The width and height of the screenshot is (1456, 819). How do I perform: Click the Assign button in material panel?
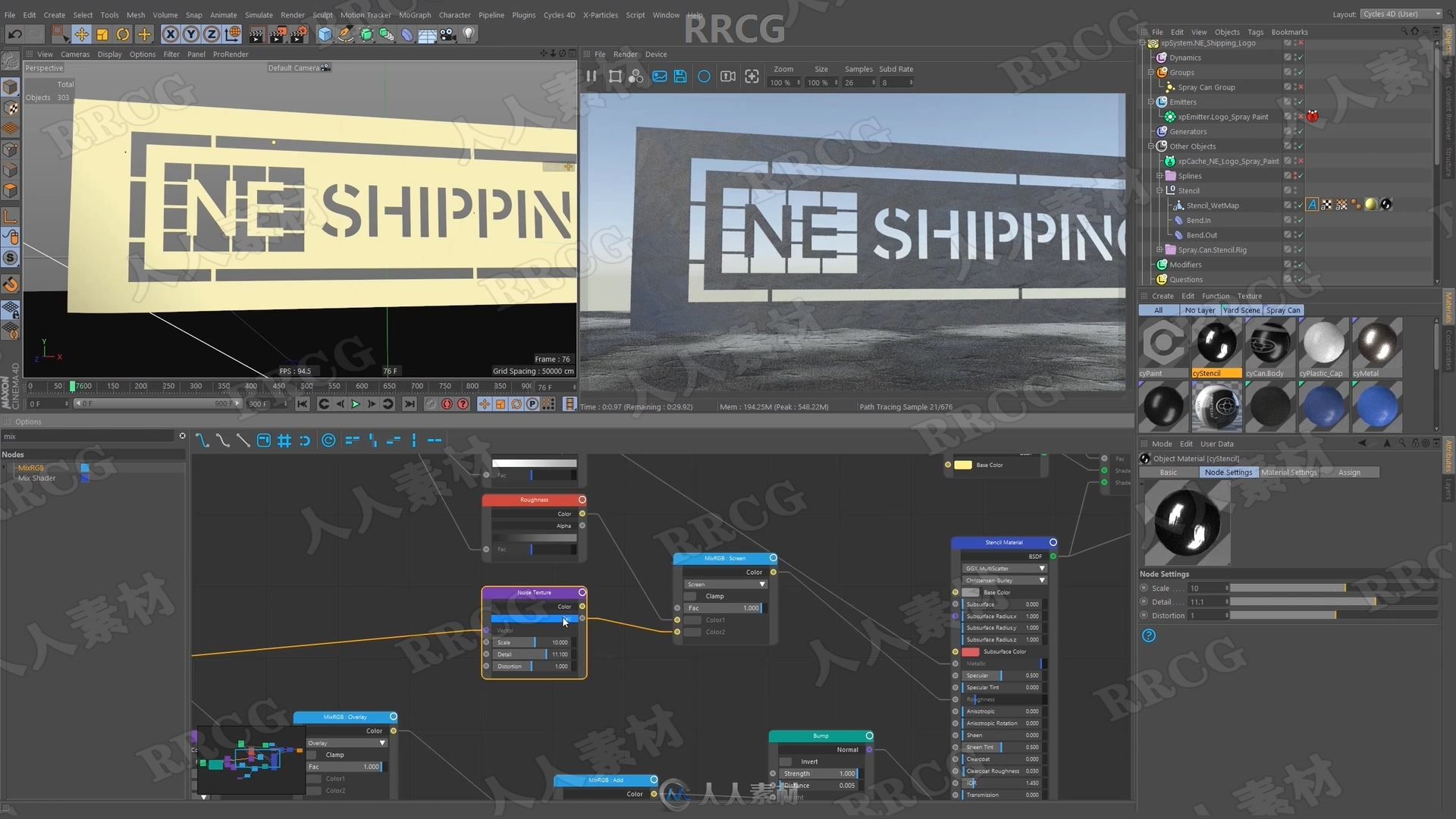[x=1350, y=472]
